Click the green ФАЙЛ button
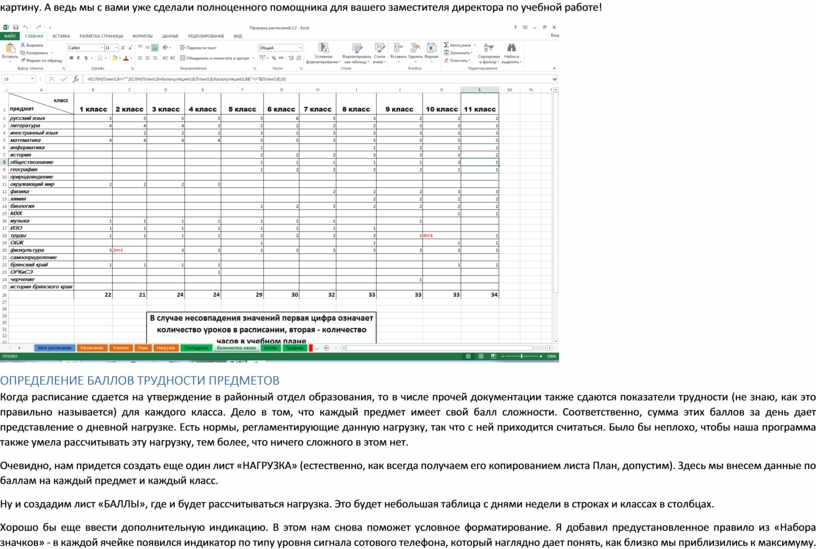 click(x=9, y=35)
